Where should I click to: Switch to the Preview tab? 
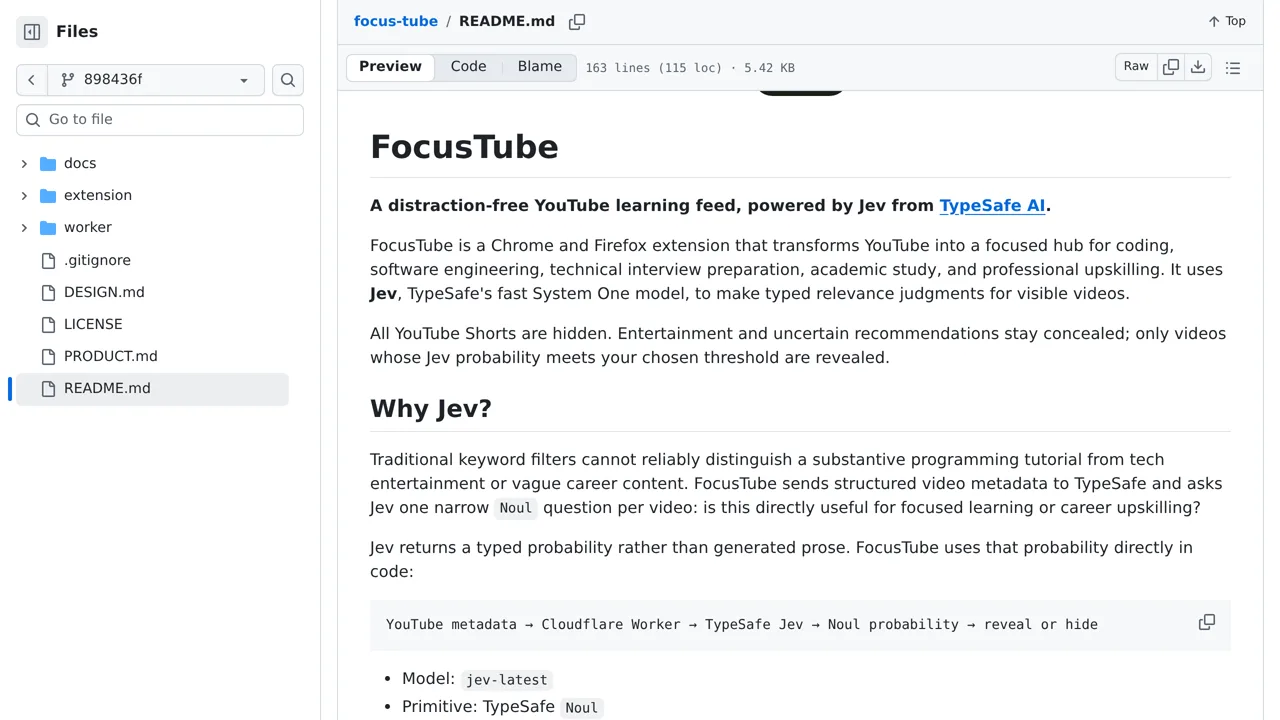tap(390, 67)
